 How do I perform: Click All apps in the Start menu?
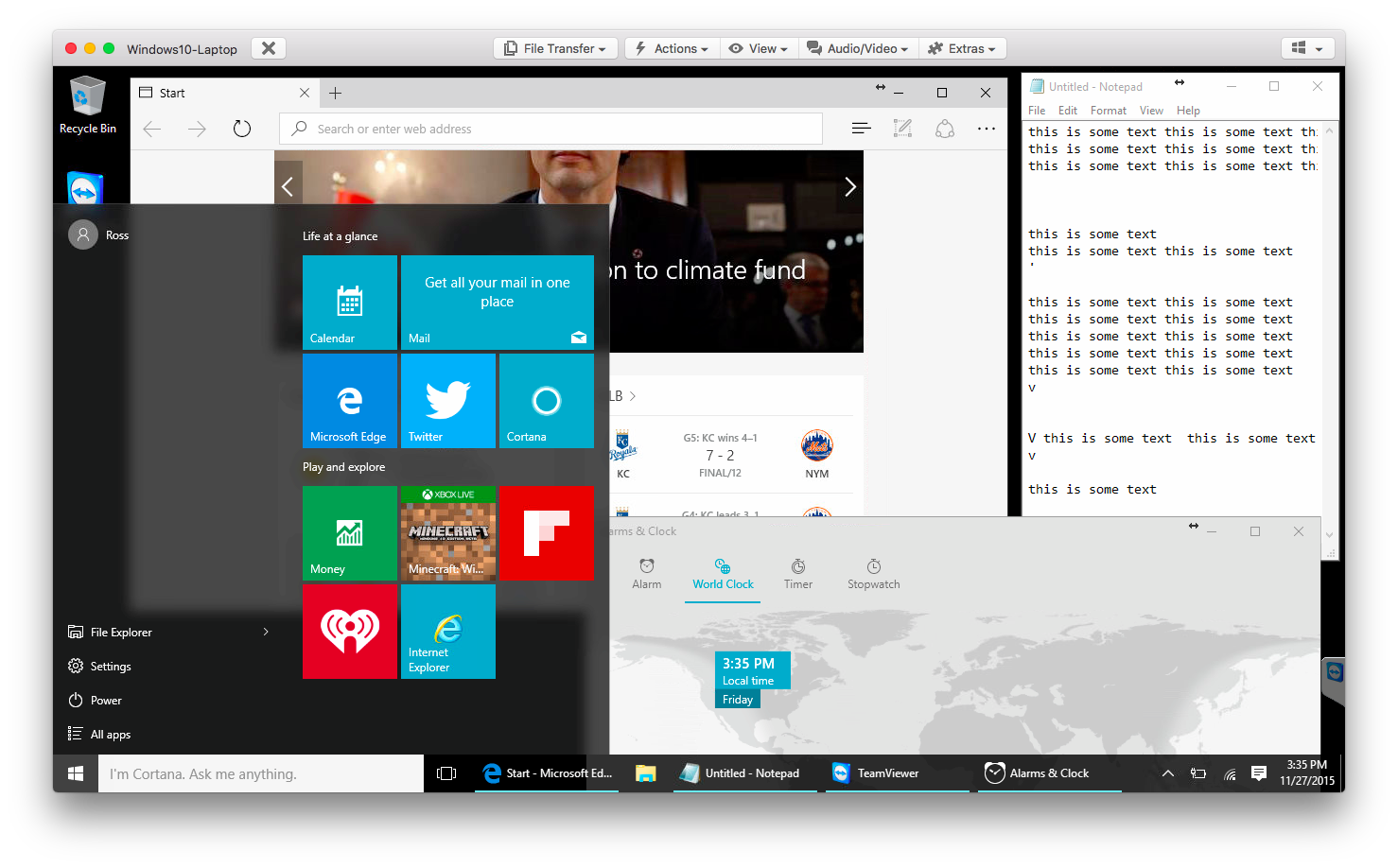pyautogui.click(x=110, y=735)
